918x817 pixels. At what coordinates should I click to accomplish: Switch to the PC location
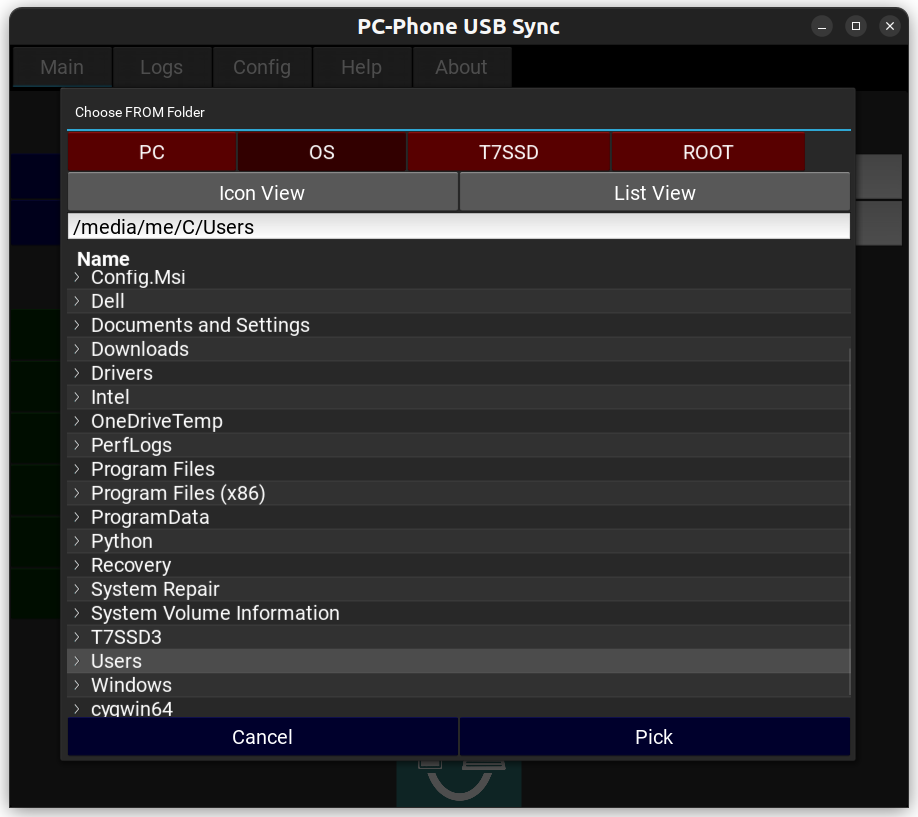coord(152,153)
